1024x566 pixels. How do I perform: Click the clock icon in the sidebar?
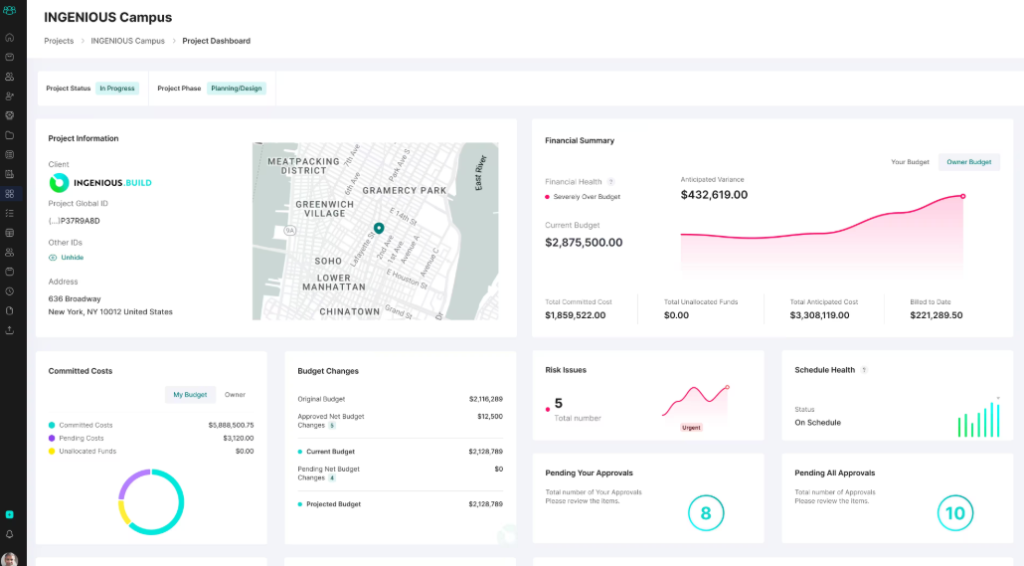[9, 291]
